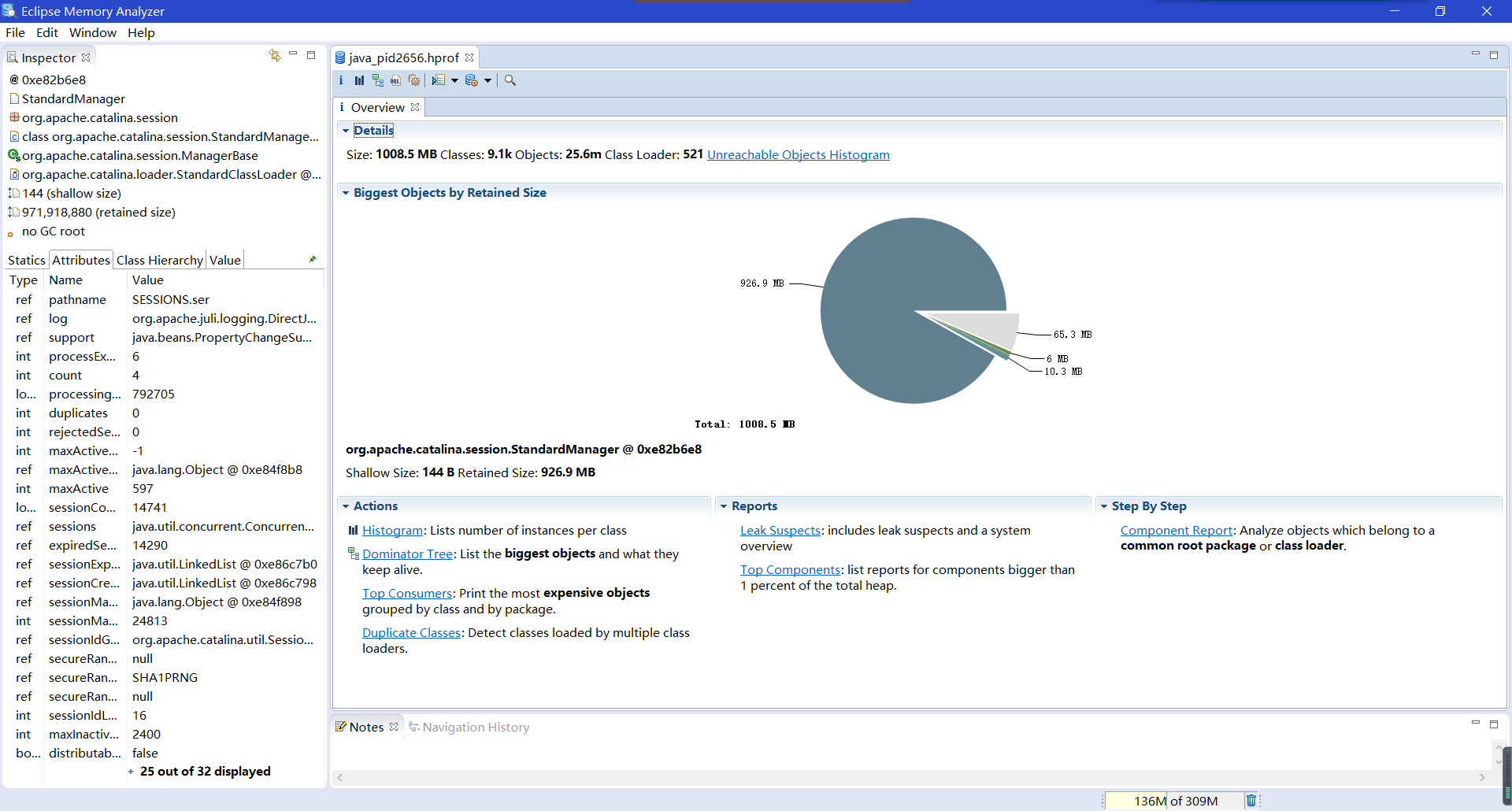Open the Window menu
1512x811 pixels.
93,32
